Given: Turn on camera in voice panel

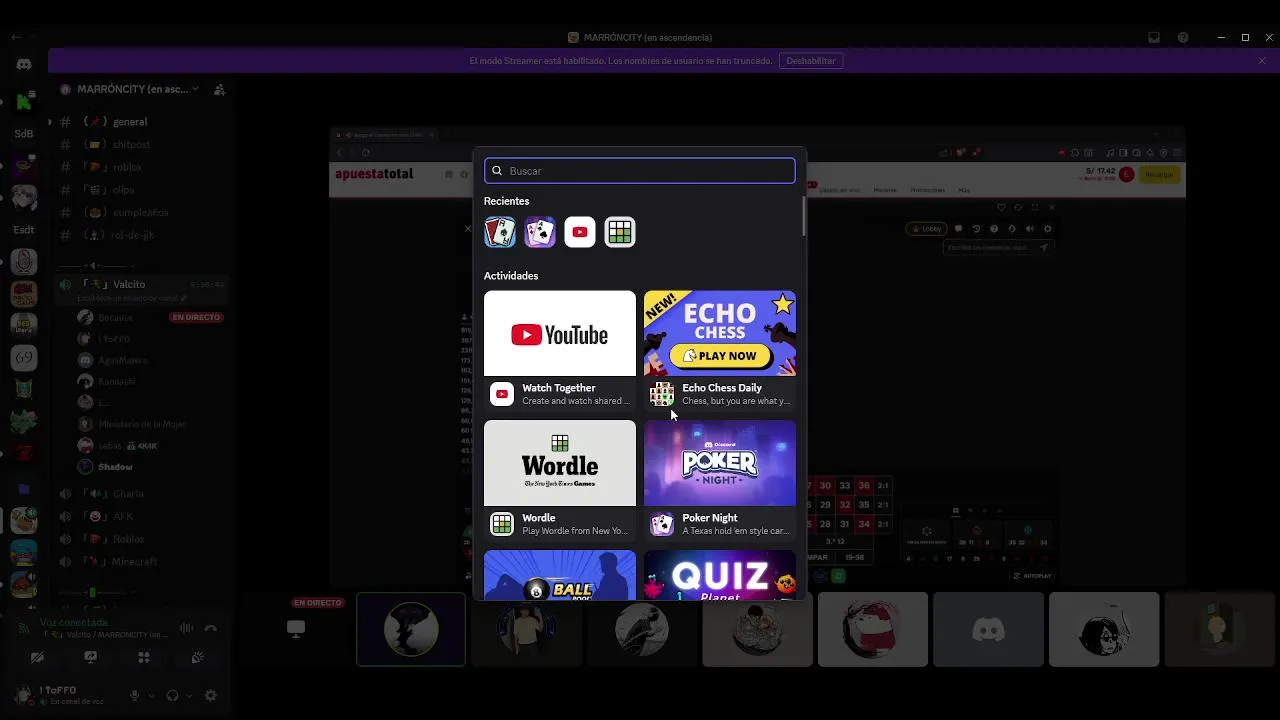Looking at the screenshot, I should 37,657.
